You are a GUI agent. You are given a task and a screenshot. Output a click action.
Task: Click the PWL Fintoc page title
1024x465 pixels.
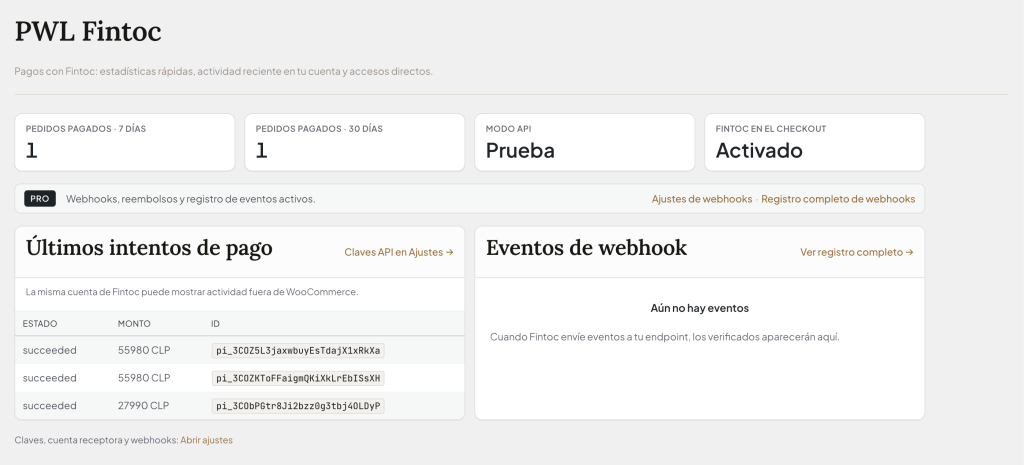click(88, 31)
